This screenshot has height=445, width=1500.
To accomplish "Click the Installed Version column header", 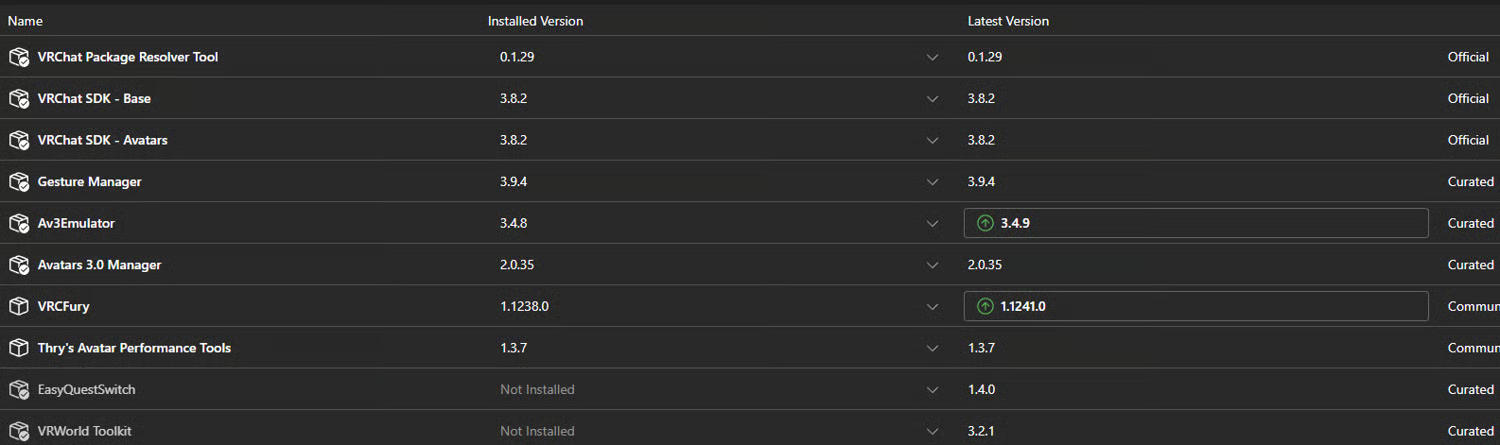I will pyautogui.click(x=535, y=21).
